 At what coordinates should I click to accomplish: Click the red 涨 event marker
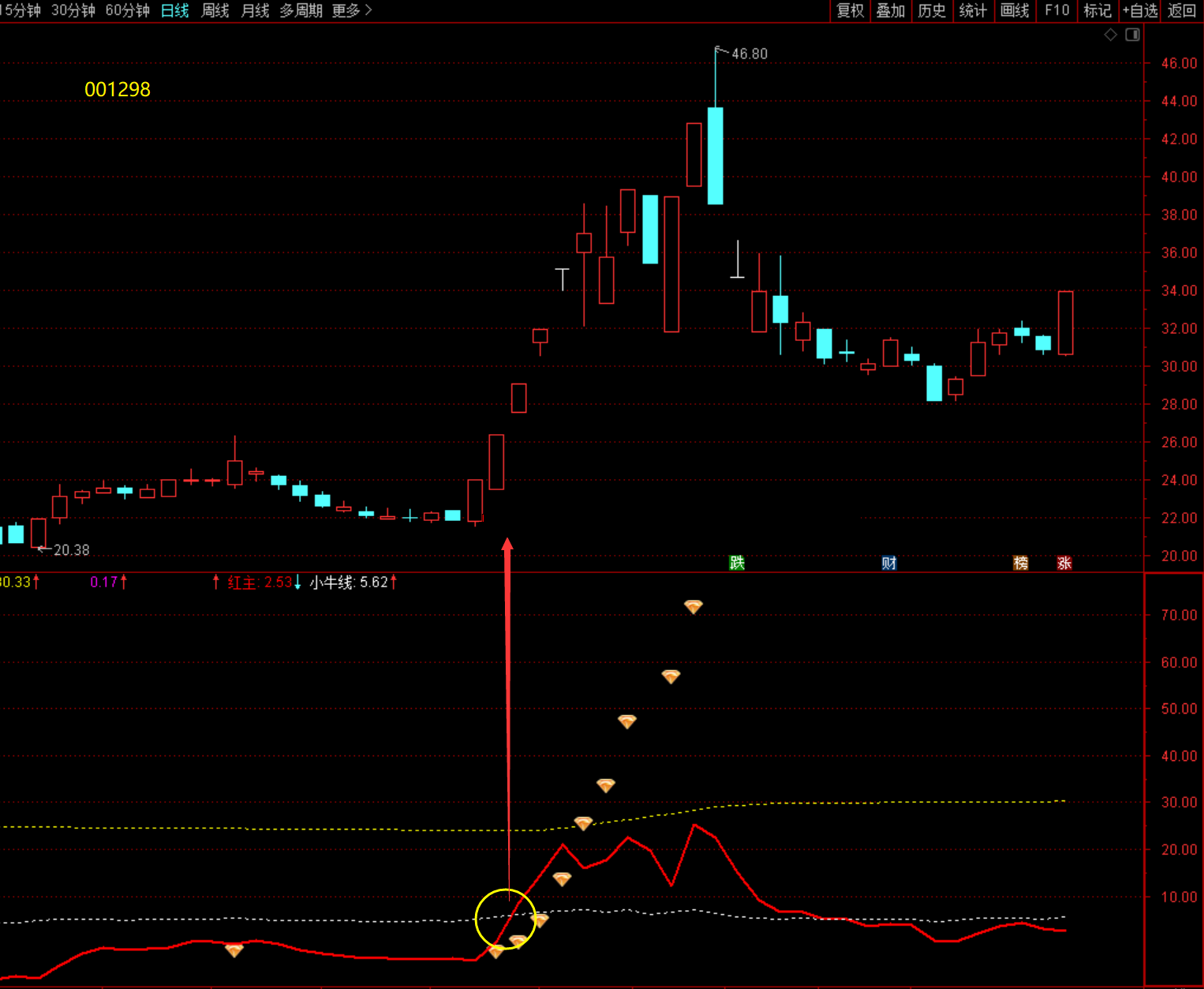(1064, 563)
